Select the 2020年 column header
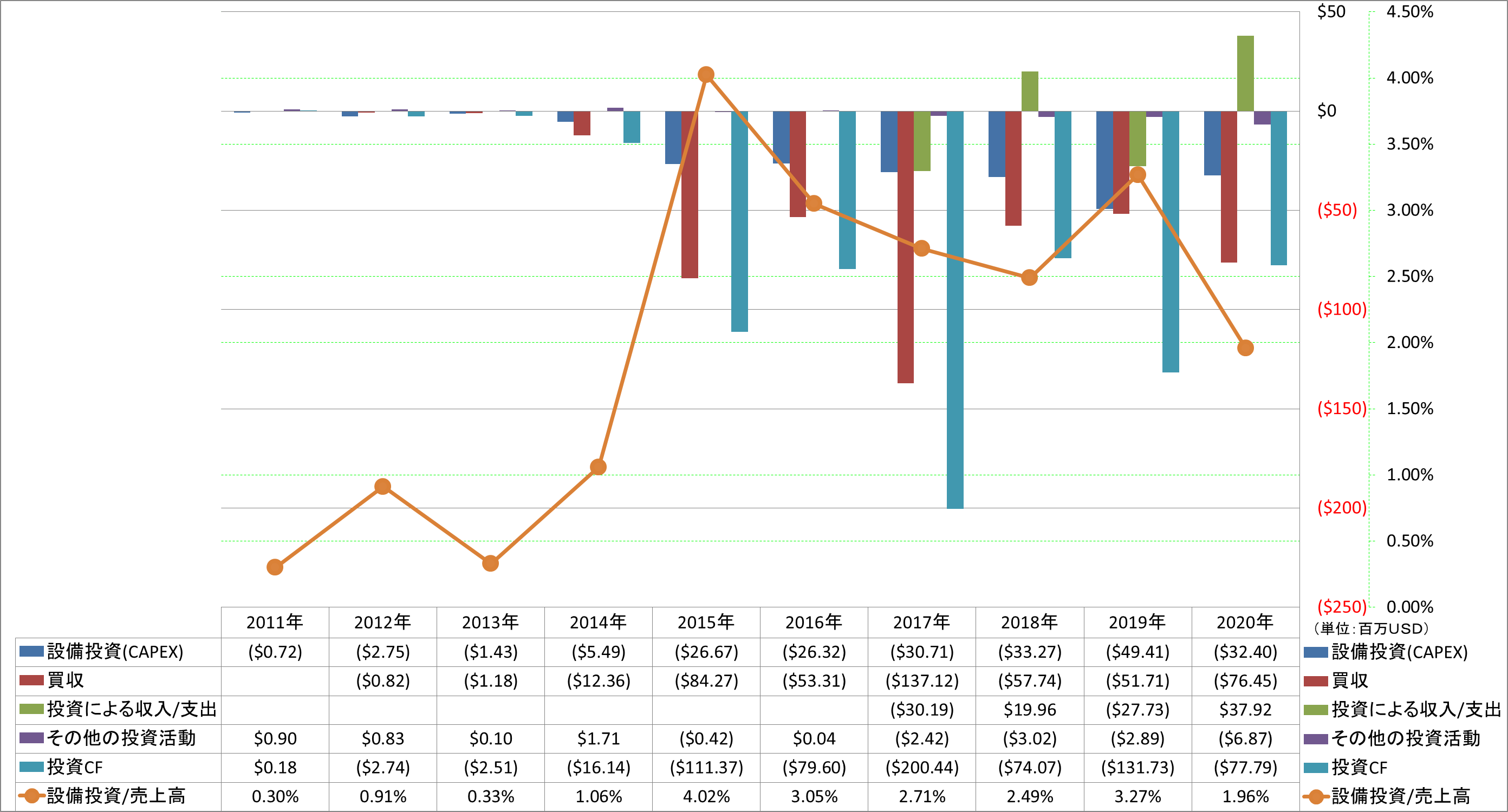The width and height of the screenshot is (1508, 812). [x=1245, y=622]
